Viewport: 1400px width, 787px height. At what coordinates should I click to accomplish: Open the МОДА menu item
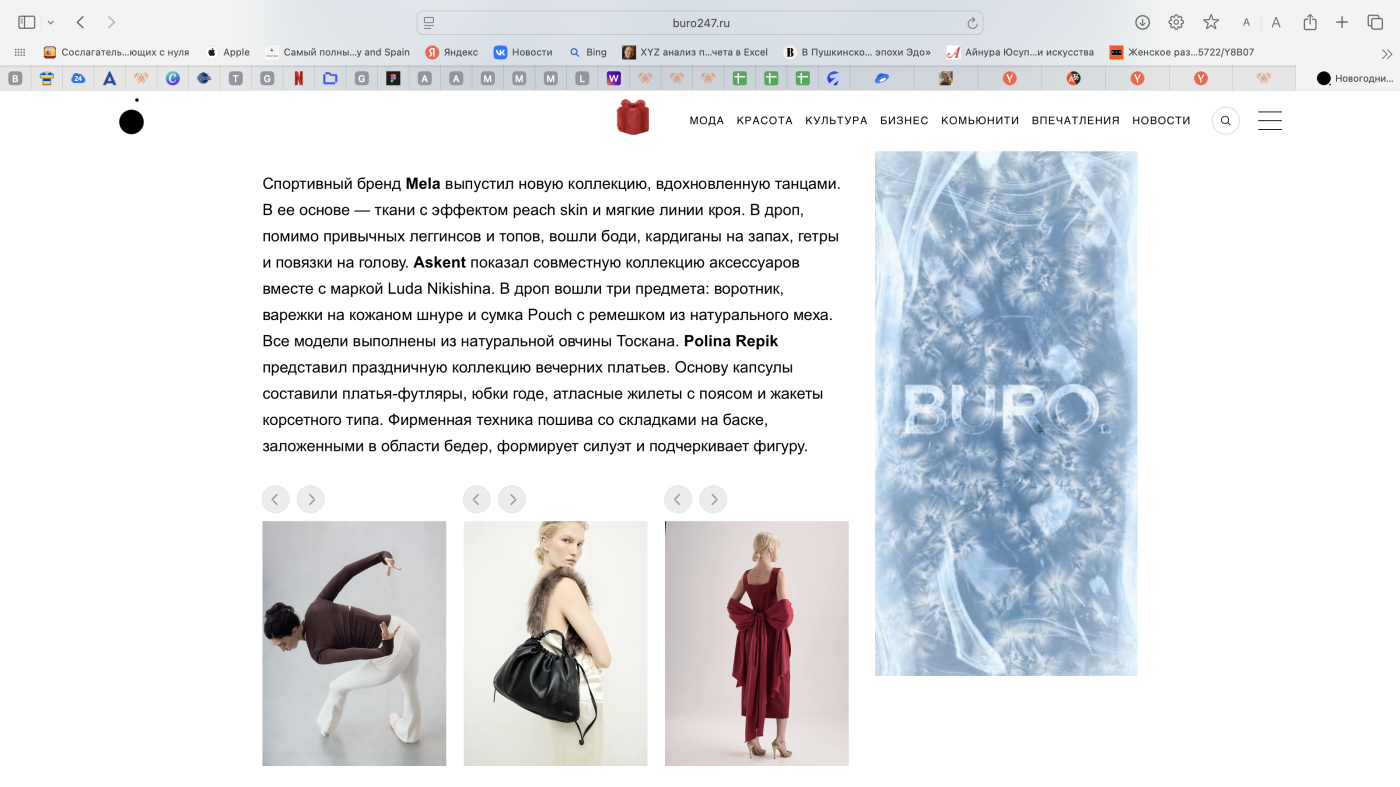pos(706,119)
